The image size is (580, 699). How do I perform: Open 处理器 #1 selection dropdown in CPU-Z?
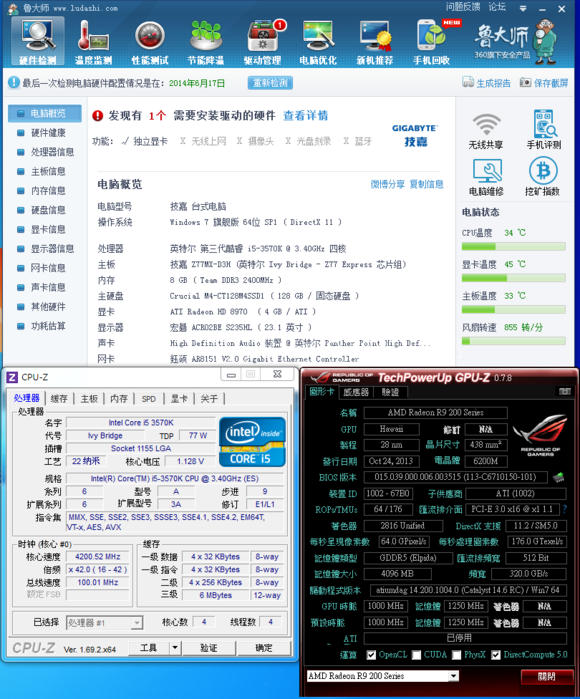(x=105, y=622)
